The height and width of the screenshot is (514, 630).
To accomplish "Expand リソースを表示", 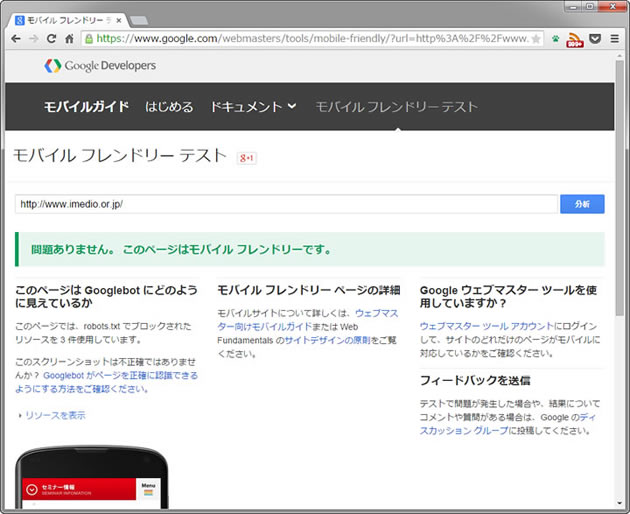I will click(55, 415).
